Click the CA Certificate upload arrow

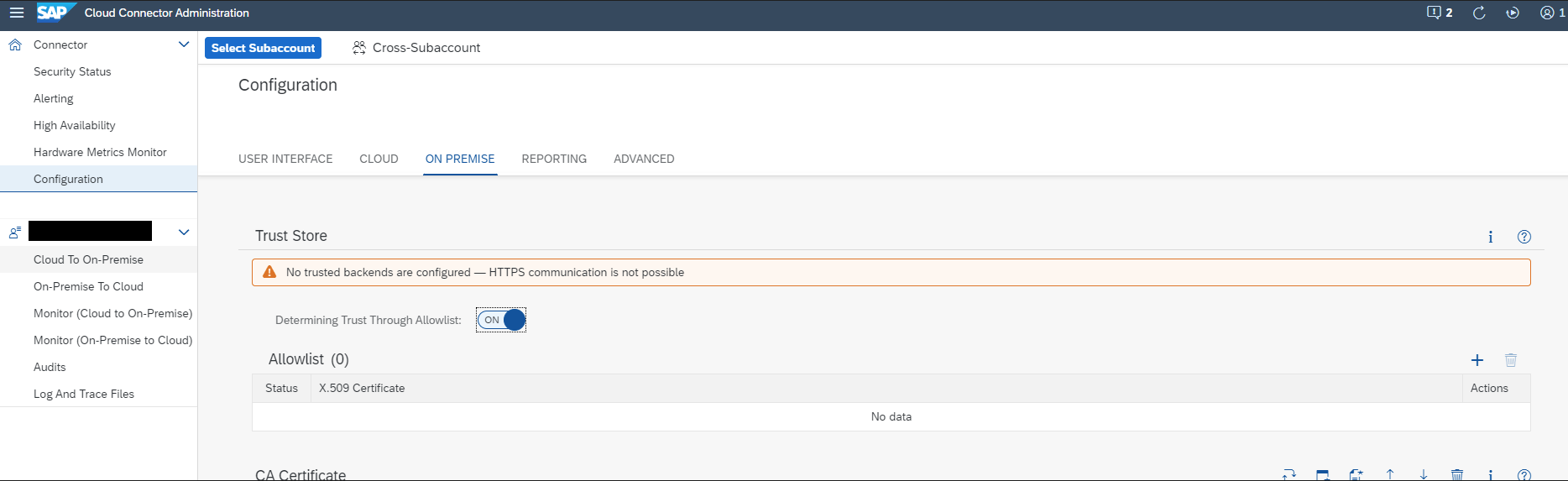tap(1390, 475)
